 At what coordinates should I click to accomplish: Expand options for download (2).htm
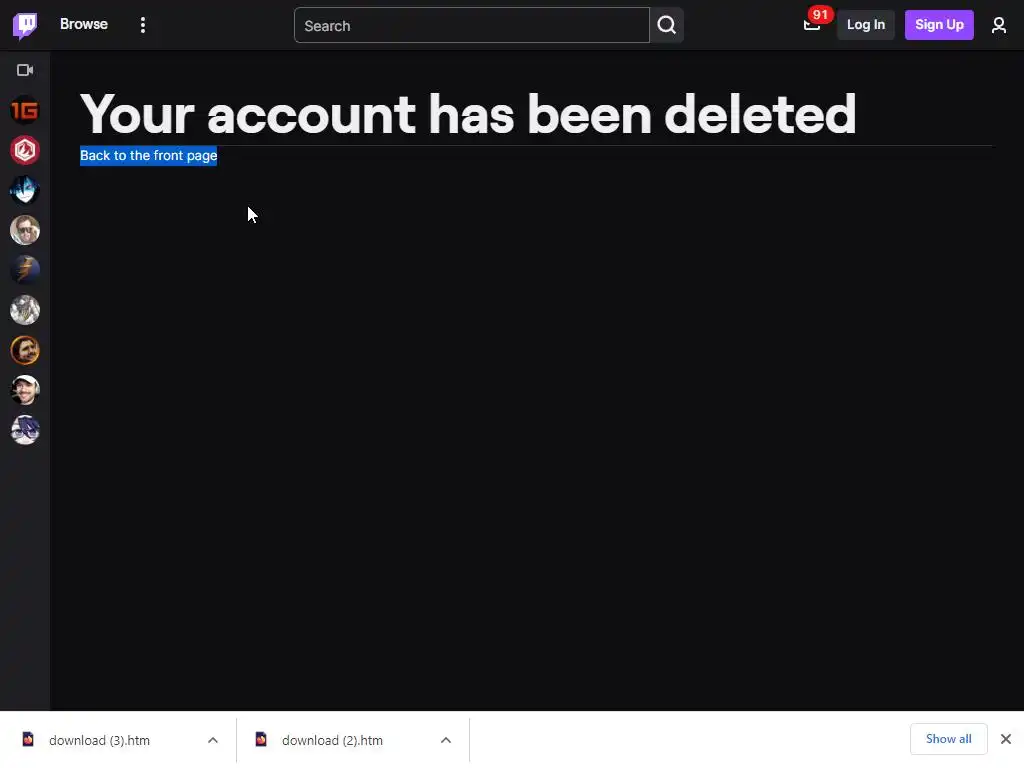point(446,740)
